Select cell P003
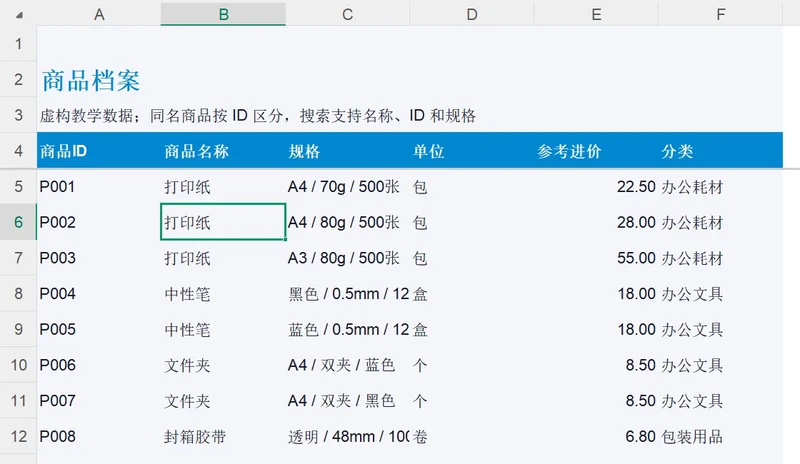The image size is (800, 464). (x=99, y=258)
